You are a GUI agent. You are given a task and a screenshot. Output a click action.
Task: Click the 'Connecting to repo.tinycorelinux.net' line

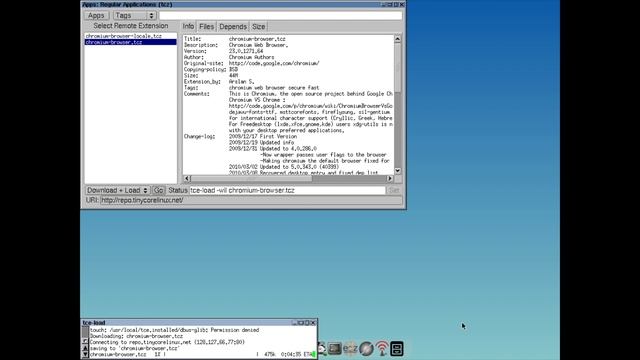click(x=167, y=342)
